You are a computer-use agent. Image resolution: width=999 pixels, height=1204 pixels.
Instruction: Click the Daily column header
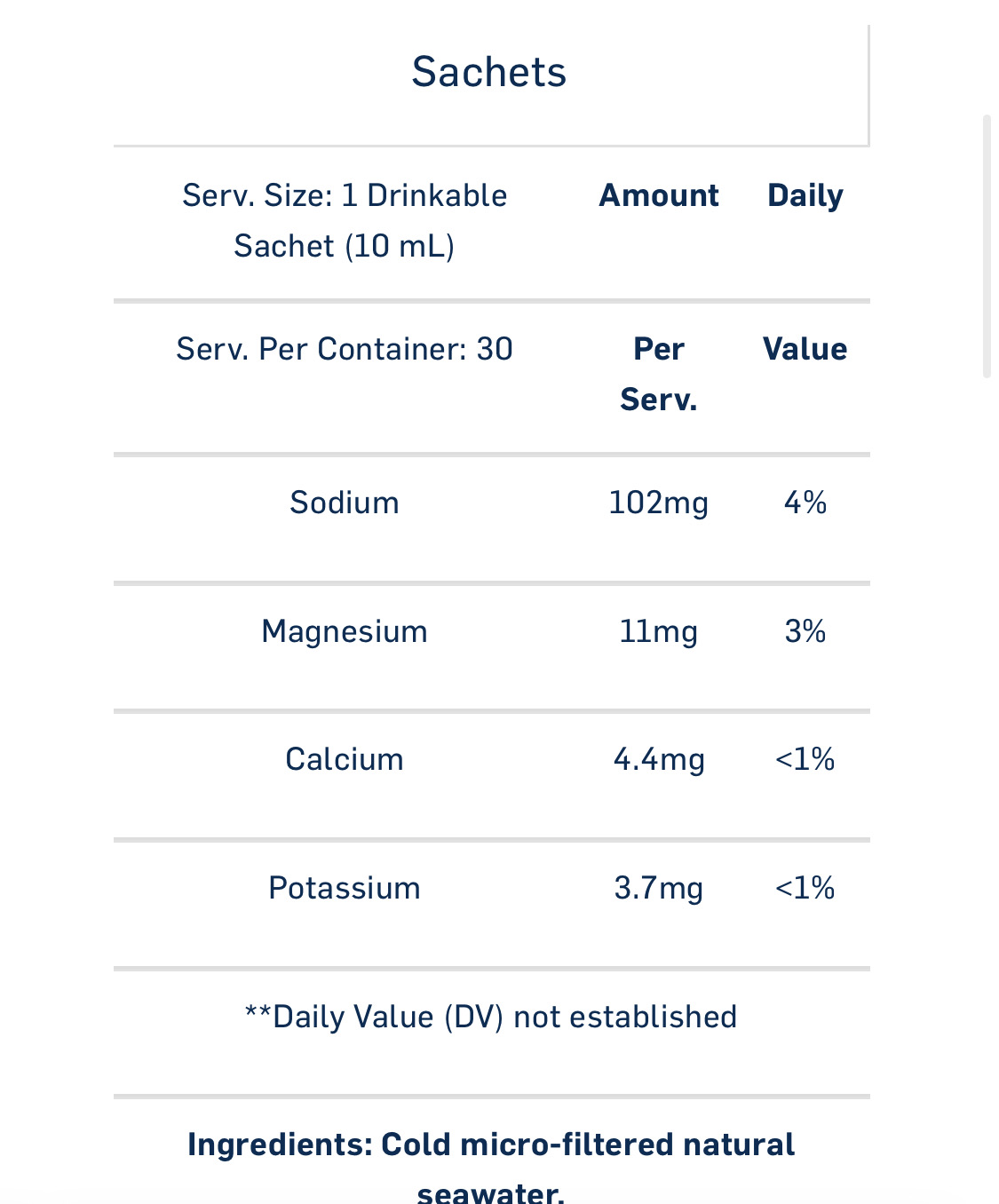(x=805, y=195)
